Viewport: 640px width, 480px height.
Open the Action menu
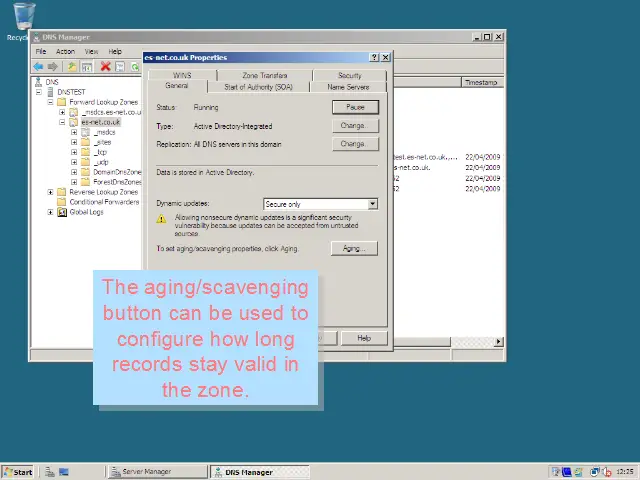point(65,51)
